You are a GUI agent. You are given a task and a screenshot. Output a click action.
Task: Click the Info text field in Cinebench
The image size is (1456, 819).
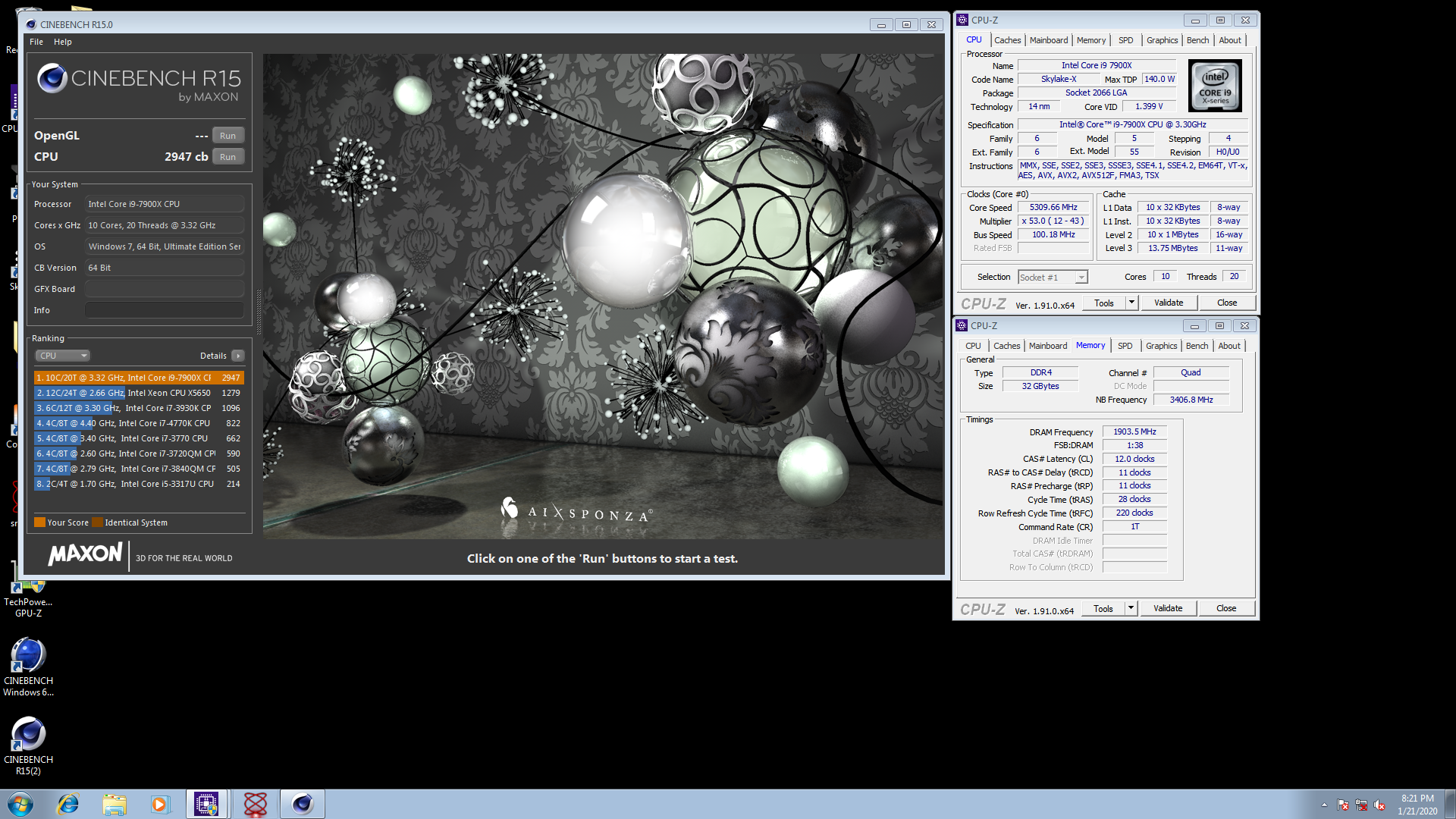pos(165,310)
